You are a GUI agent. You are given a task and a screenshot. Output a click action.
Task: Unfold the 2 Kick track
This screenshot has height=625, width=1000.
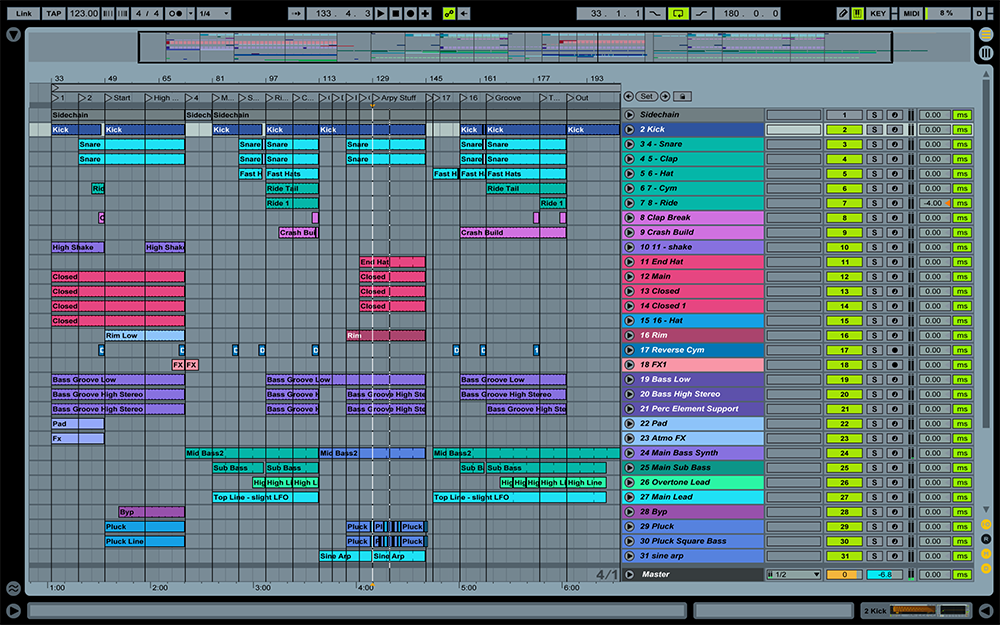(x=629, y=129)
